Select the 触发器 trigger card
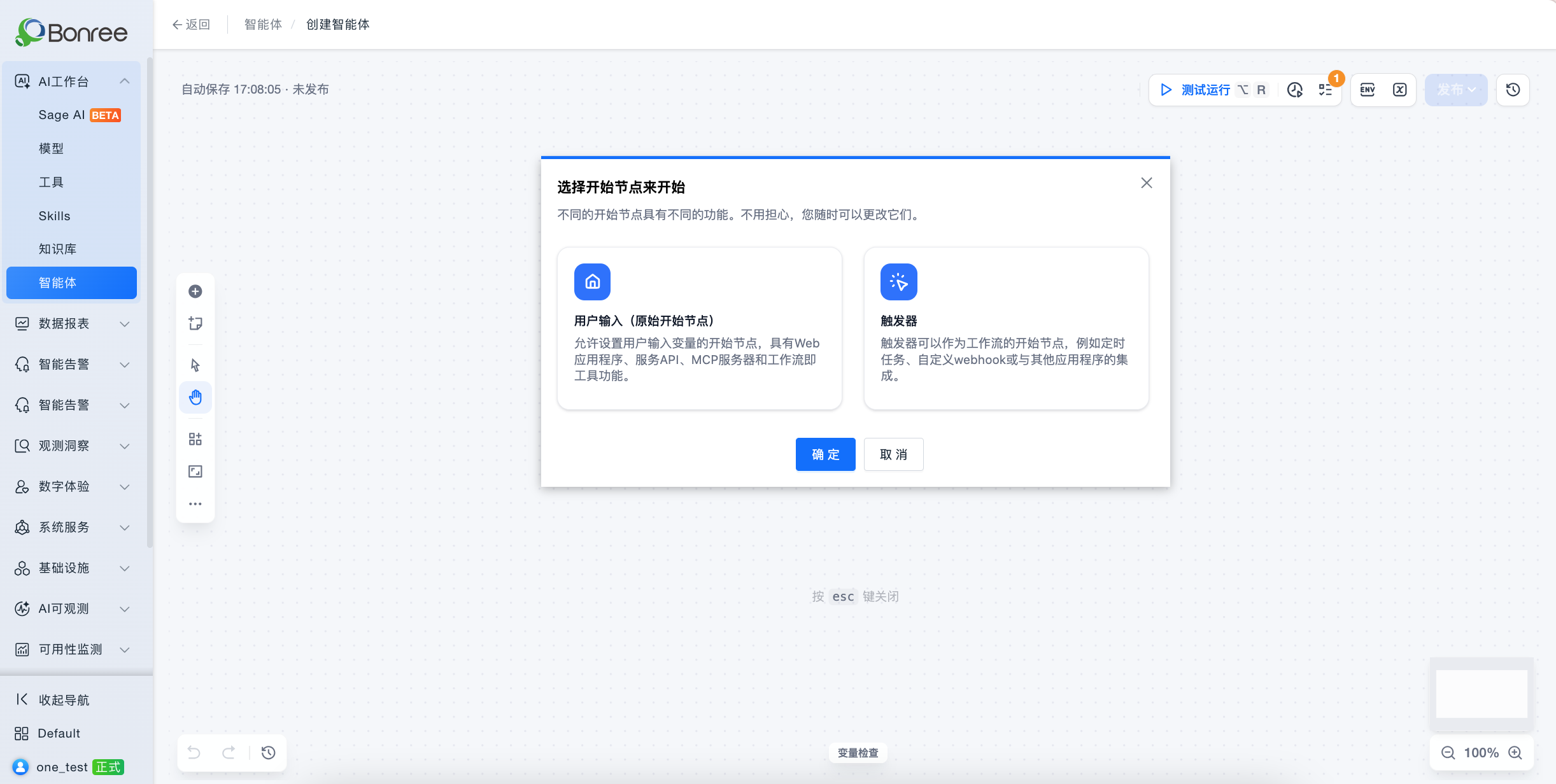1556x784 pixels. pyautogui.click(x=1007, y=328)
